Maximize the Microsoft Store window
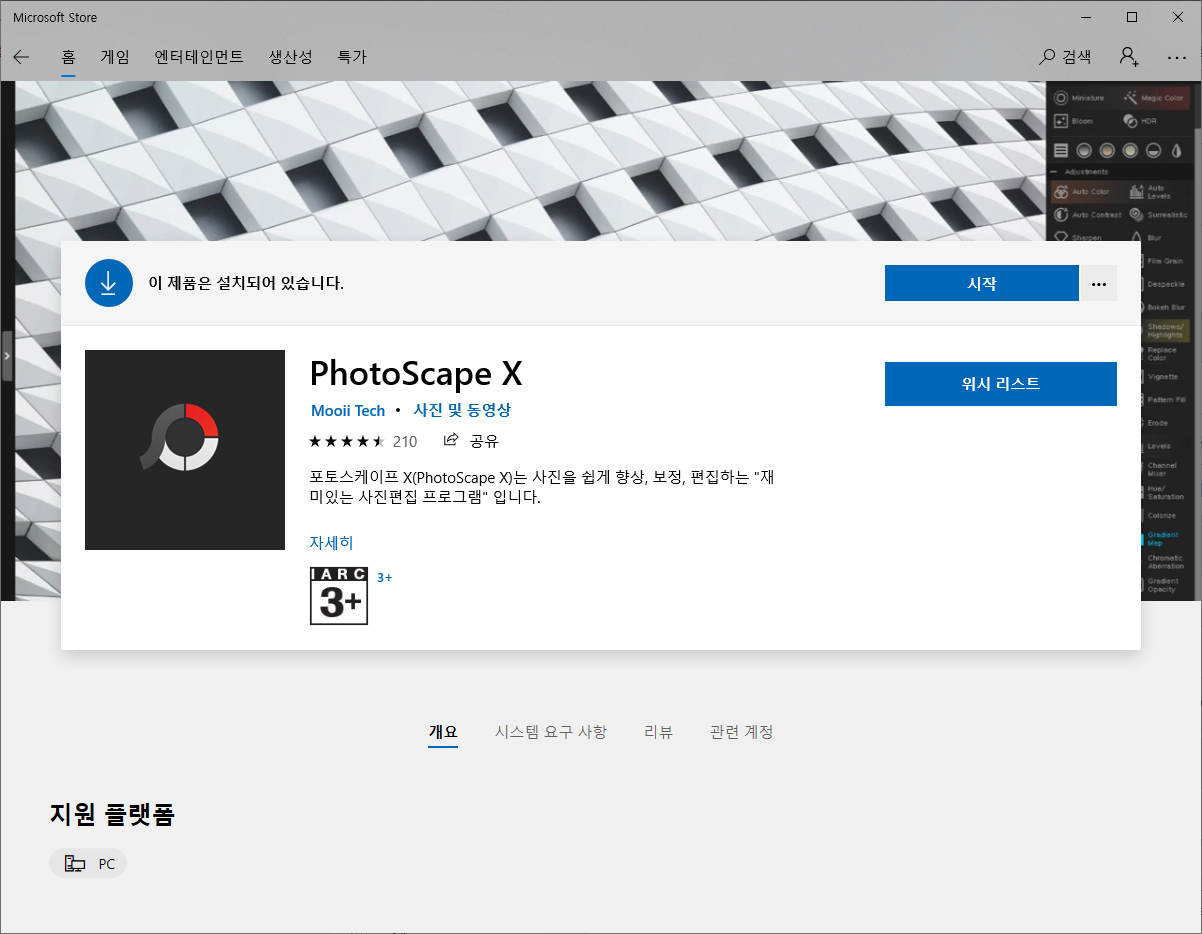The height and width of the screenshot is (934, 1202). coord(1132,17)
